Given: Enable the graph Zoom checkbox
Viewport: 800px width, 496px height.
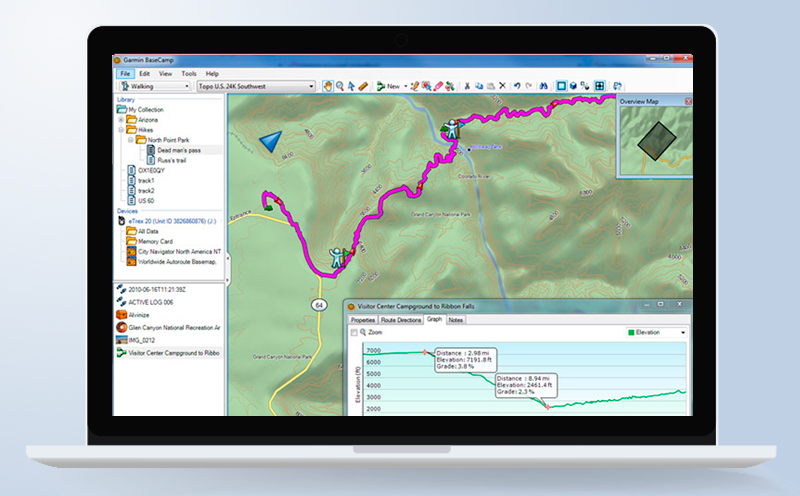Looking at the screenshot, I should [354, 333].
